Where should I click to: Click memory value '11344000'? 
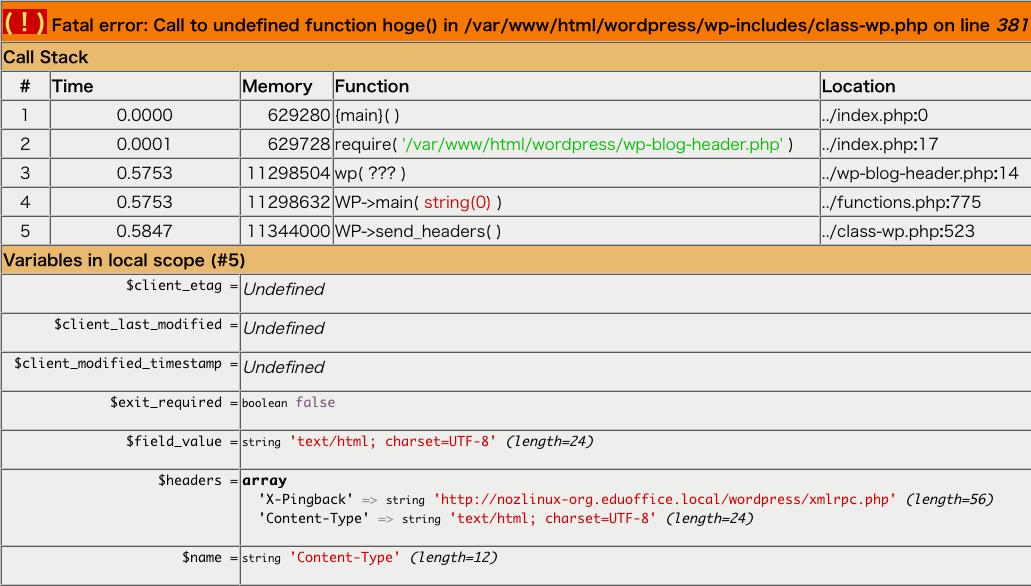tap(288, 231)
